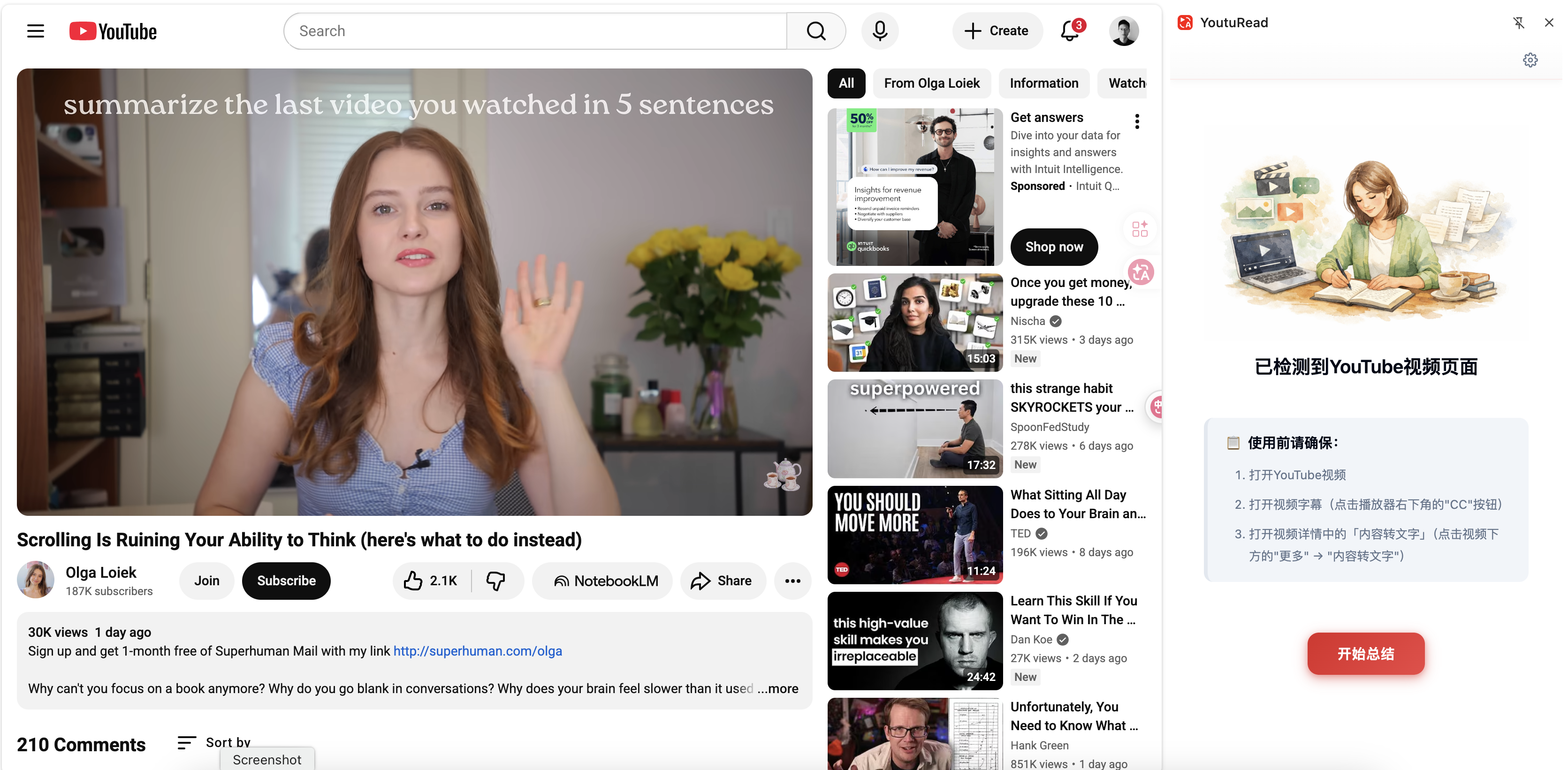1568x770 pixels.
Task: Open the YouTube hamburger guide menu
Action: 36,31
